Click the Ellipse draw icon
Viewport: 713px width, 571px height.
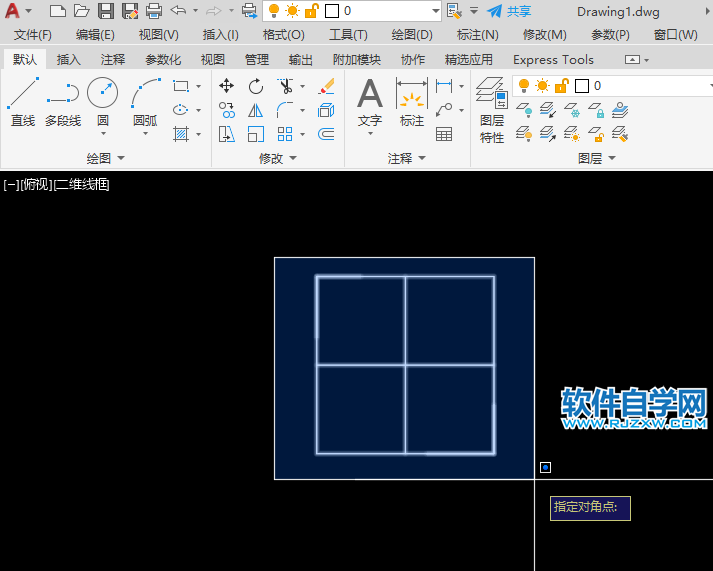181,110
